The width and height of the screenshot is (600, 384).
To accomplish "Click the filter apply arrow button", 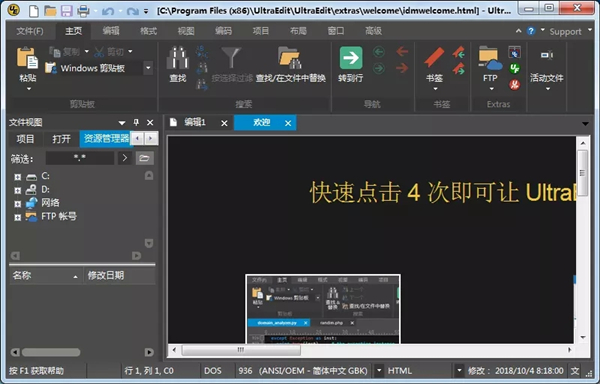I will (x=124, y=158).
